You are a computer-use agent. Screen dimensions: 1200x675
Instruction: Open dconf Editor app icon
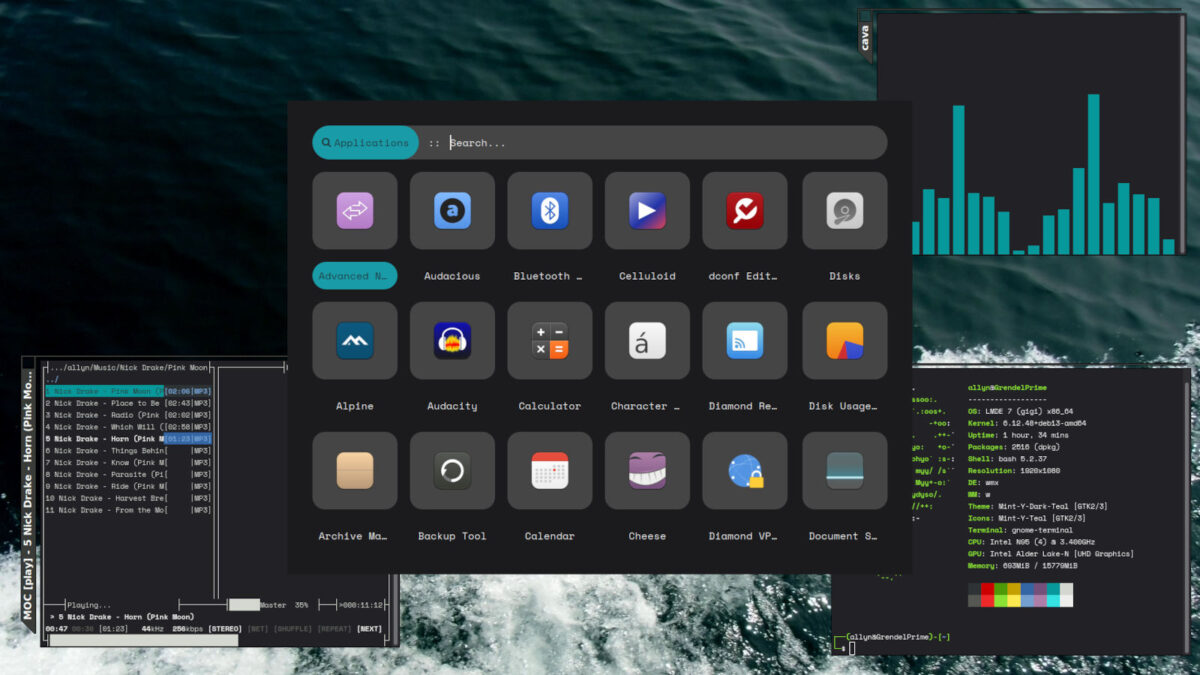[744, 211]
